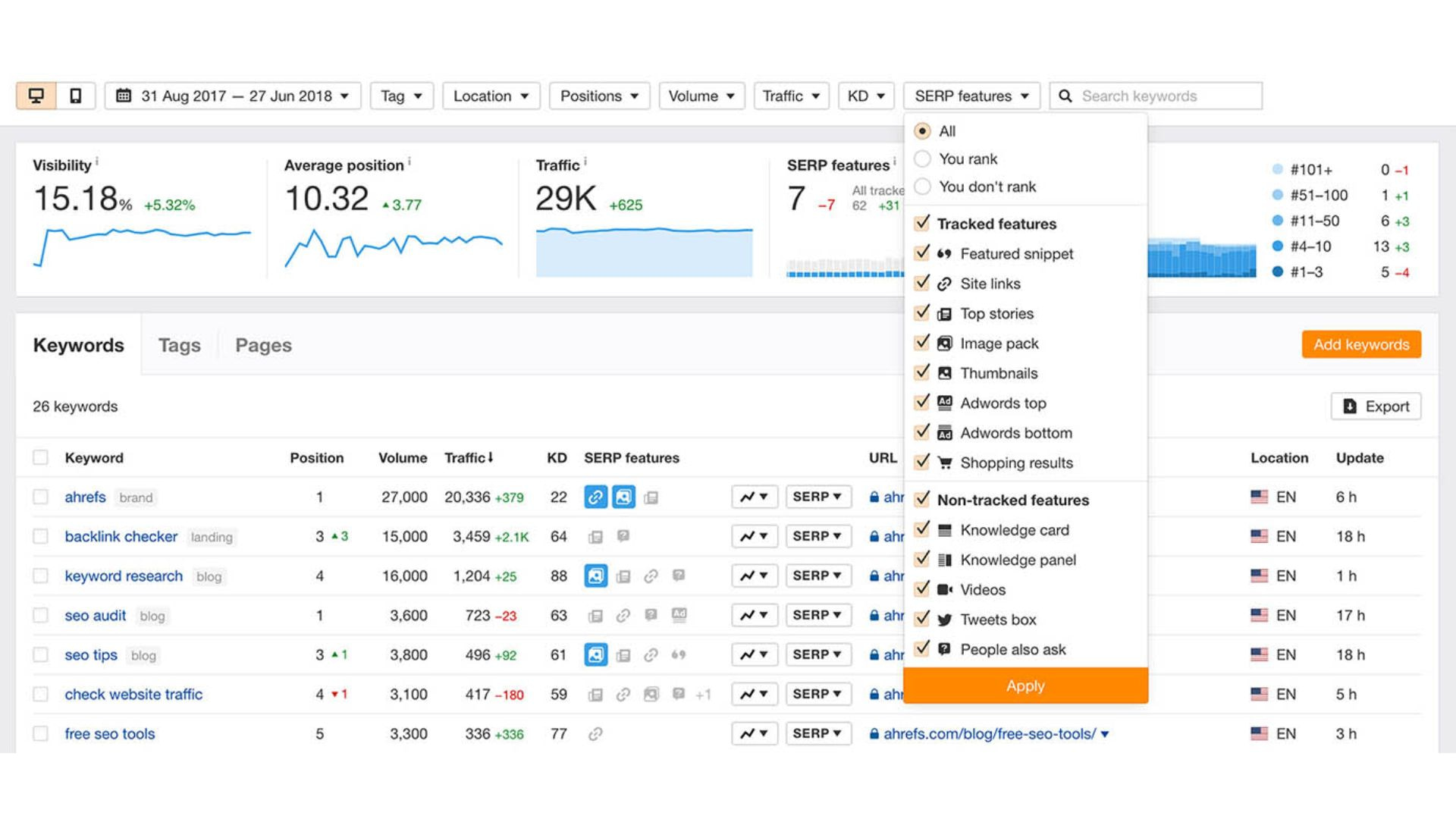Toggle the People also ask checkbox off
1456x819 pixels.
tap(921, 649)
